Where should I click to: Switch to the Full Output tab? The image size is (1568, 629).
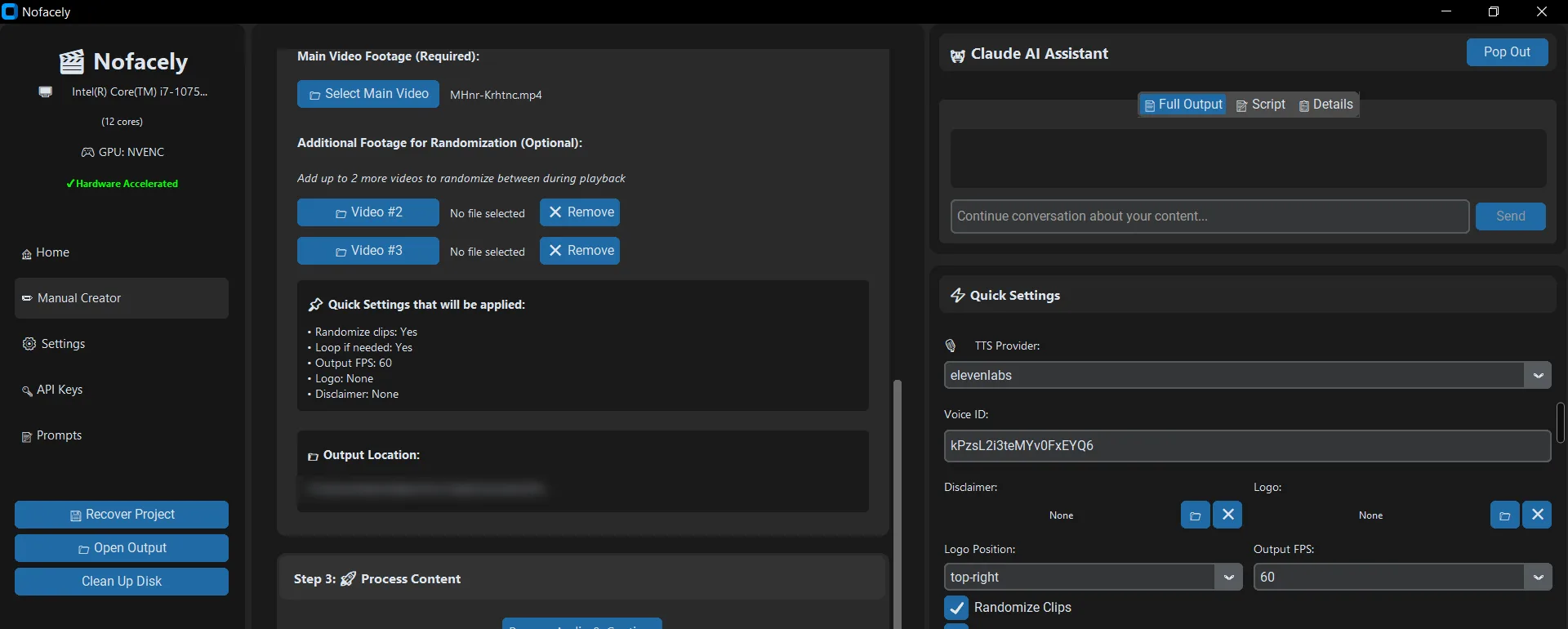1183,105
